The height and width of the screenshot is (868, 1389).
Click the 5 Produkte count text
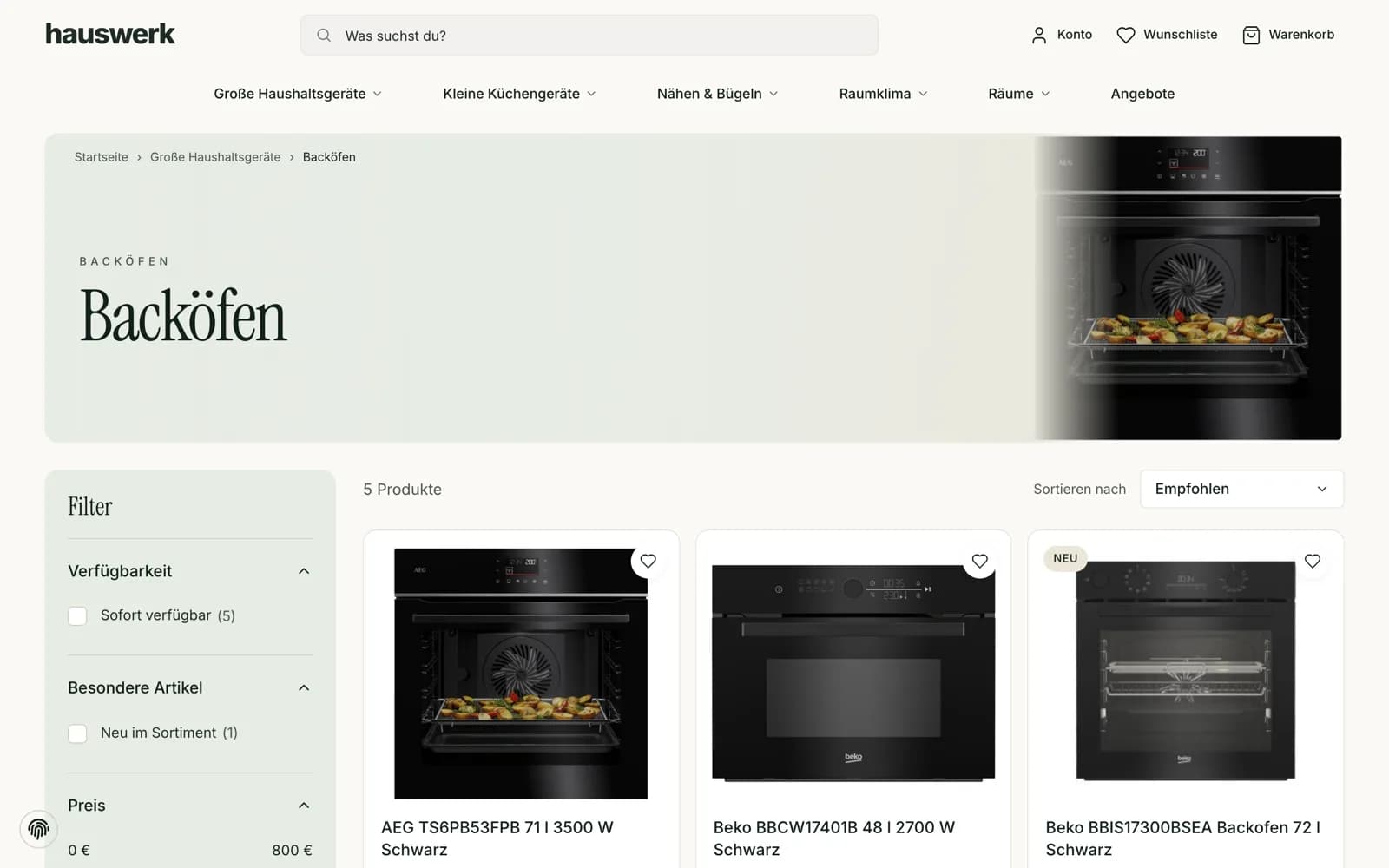[402, 490]
